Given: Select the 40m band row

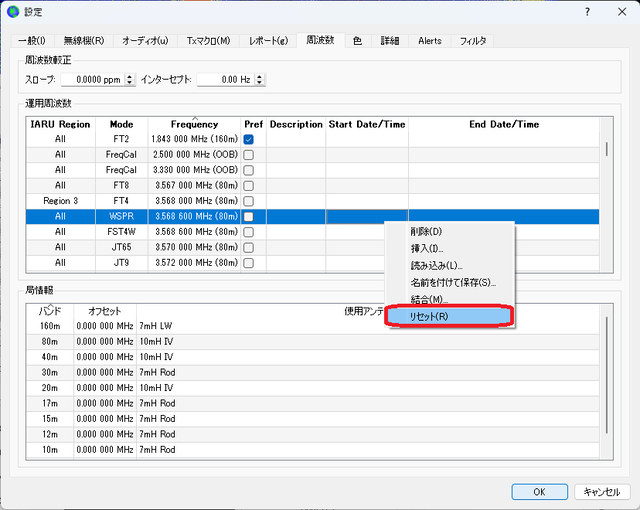Looking at the screenshot, I should [x=313, y=357].
